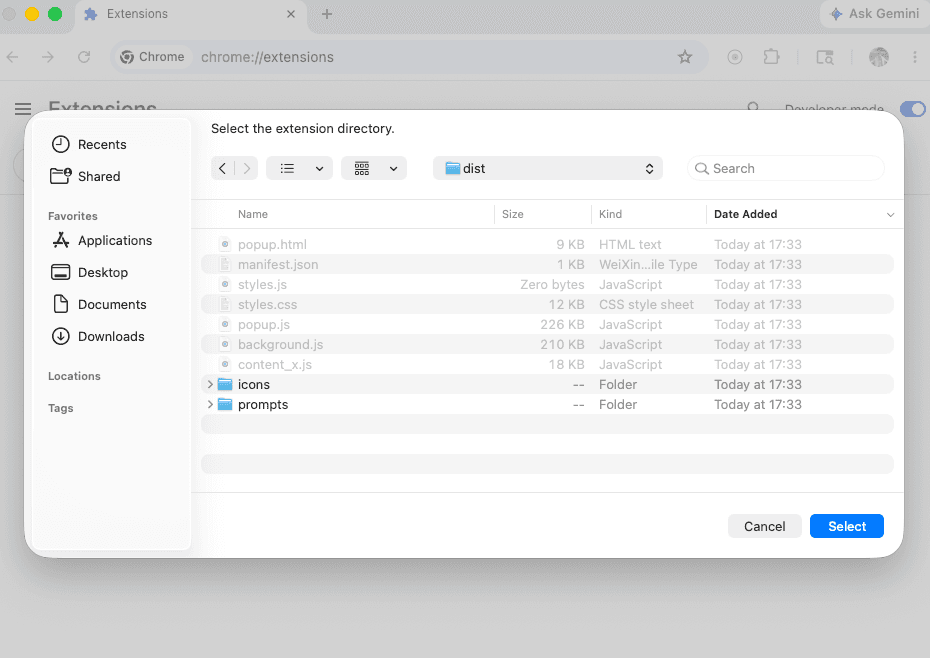Select the prompts folder icon

click(x=225, y=405)
